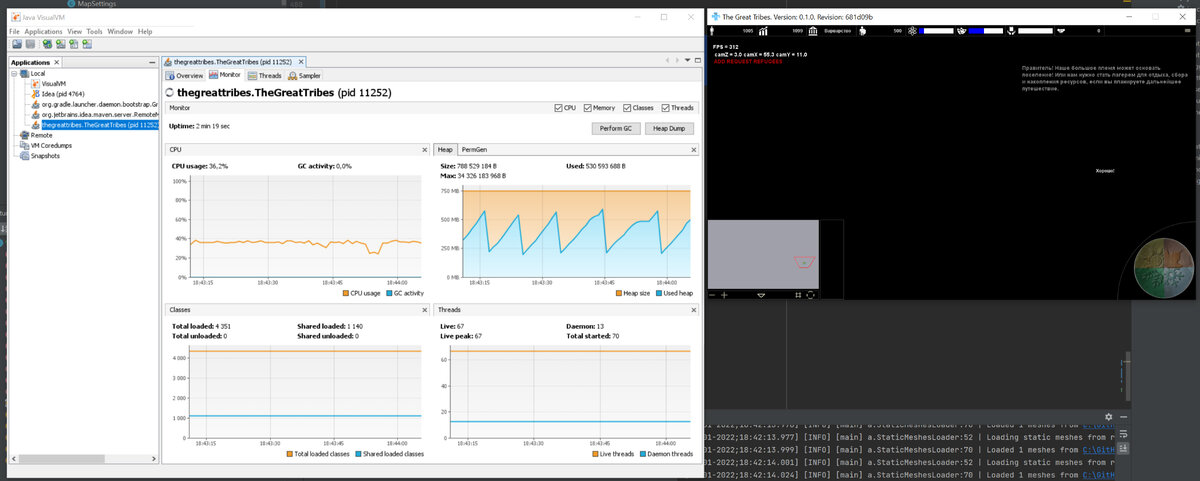This screenshot has width=1200, height=481.
Task: Click the IDE log panel gear icon
Action: click(x=1108, y=416)
